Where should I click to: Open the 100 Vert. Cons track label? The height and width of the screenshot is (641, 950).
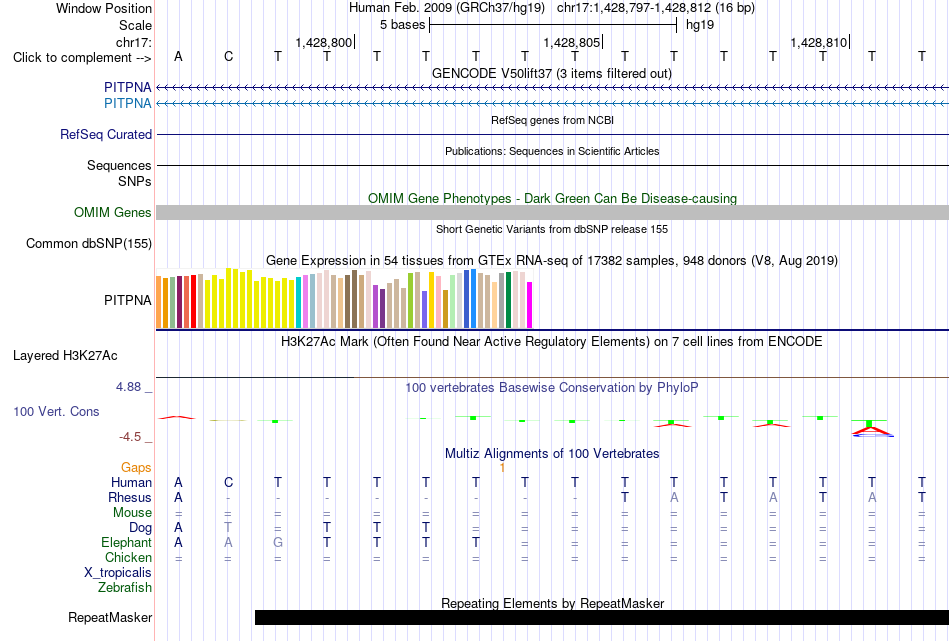[56, 411]
